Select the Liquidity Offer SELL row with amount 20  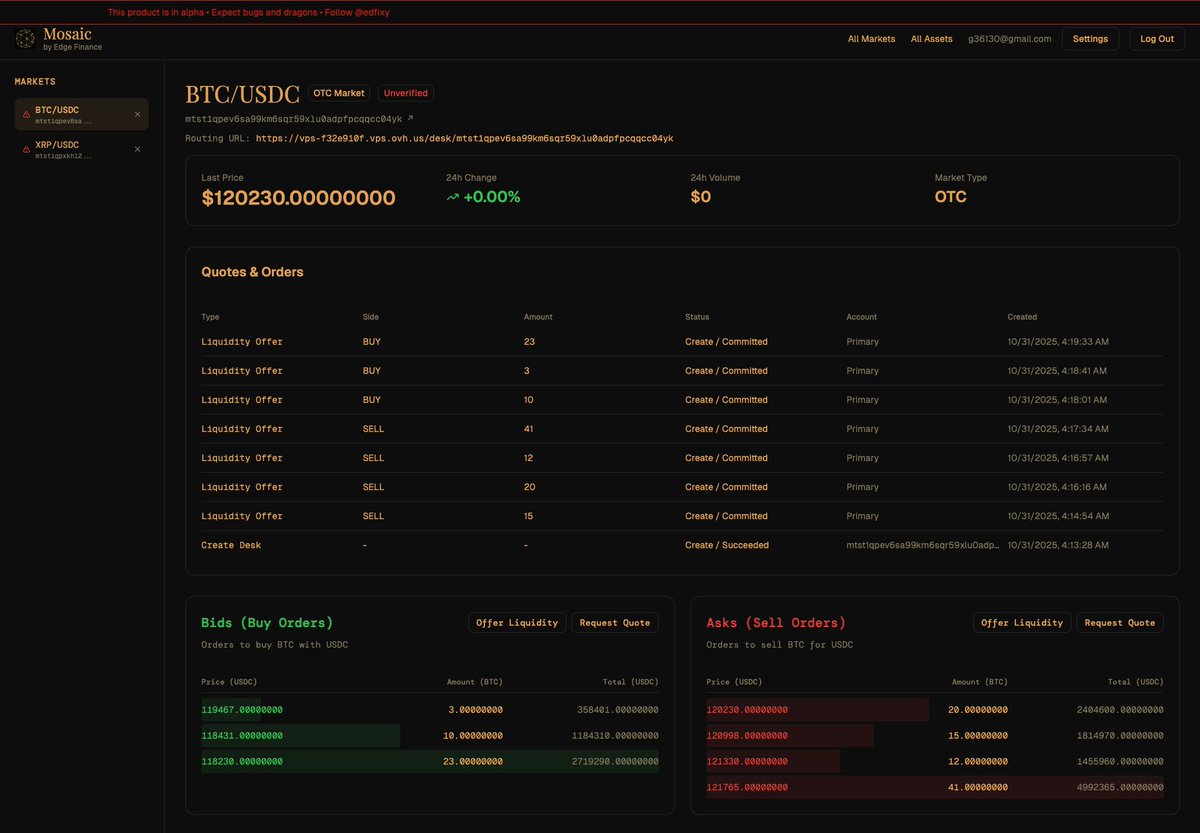pos(682,487)
